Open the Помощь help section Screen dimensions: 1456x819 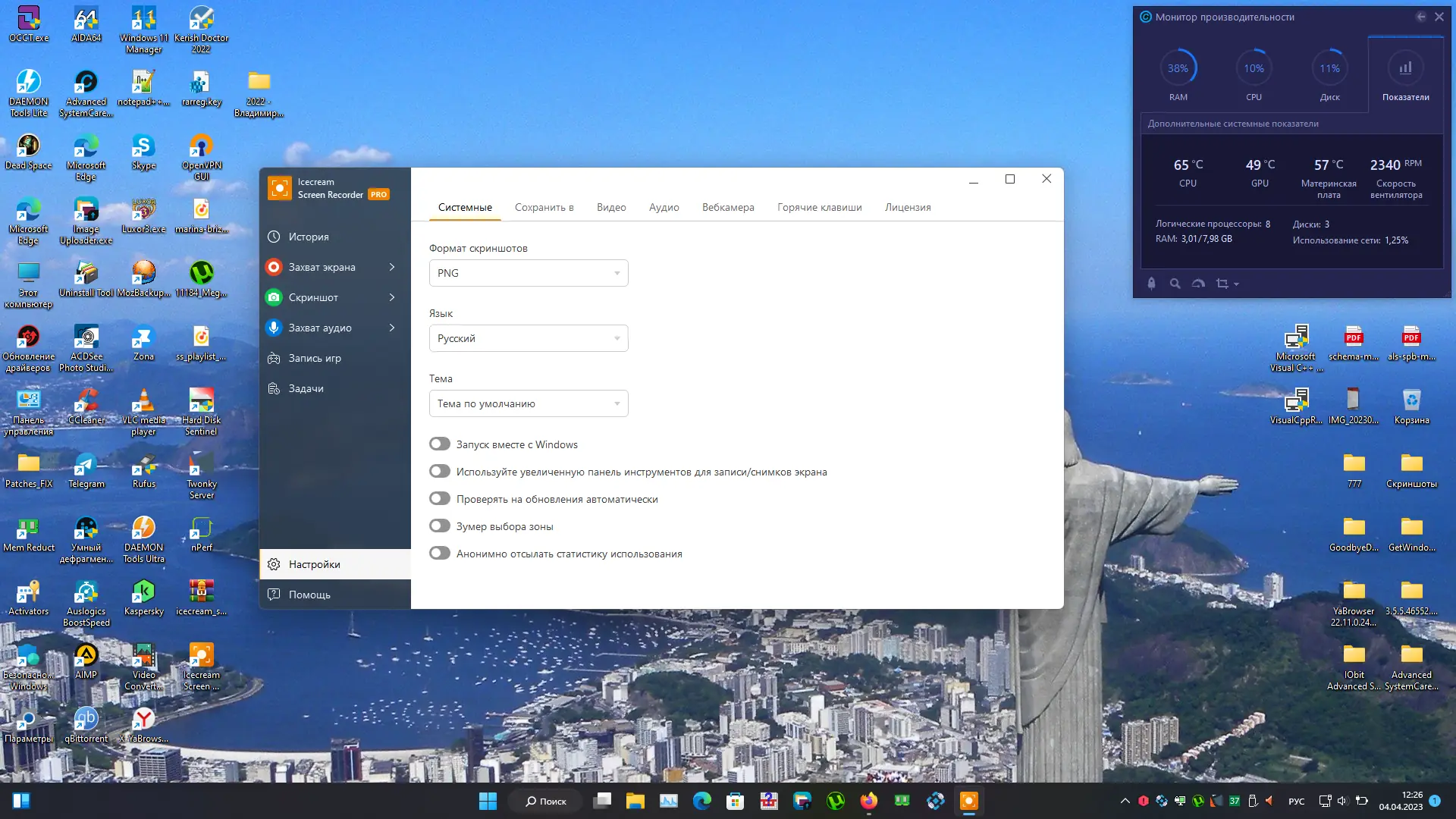(309, 595)
